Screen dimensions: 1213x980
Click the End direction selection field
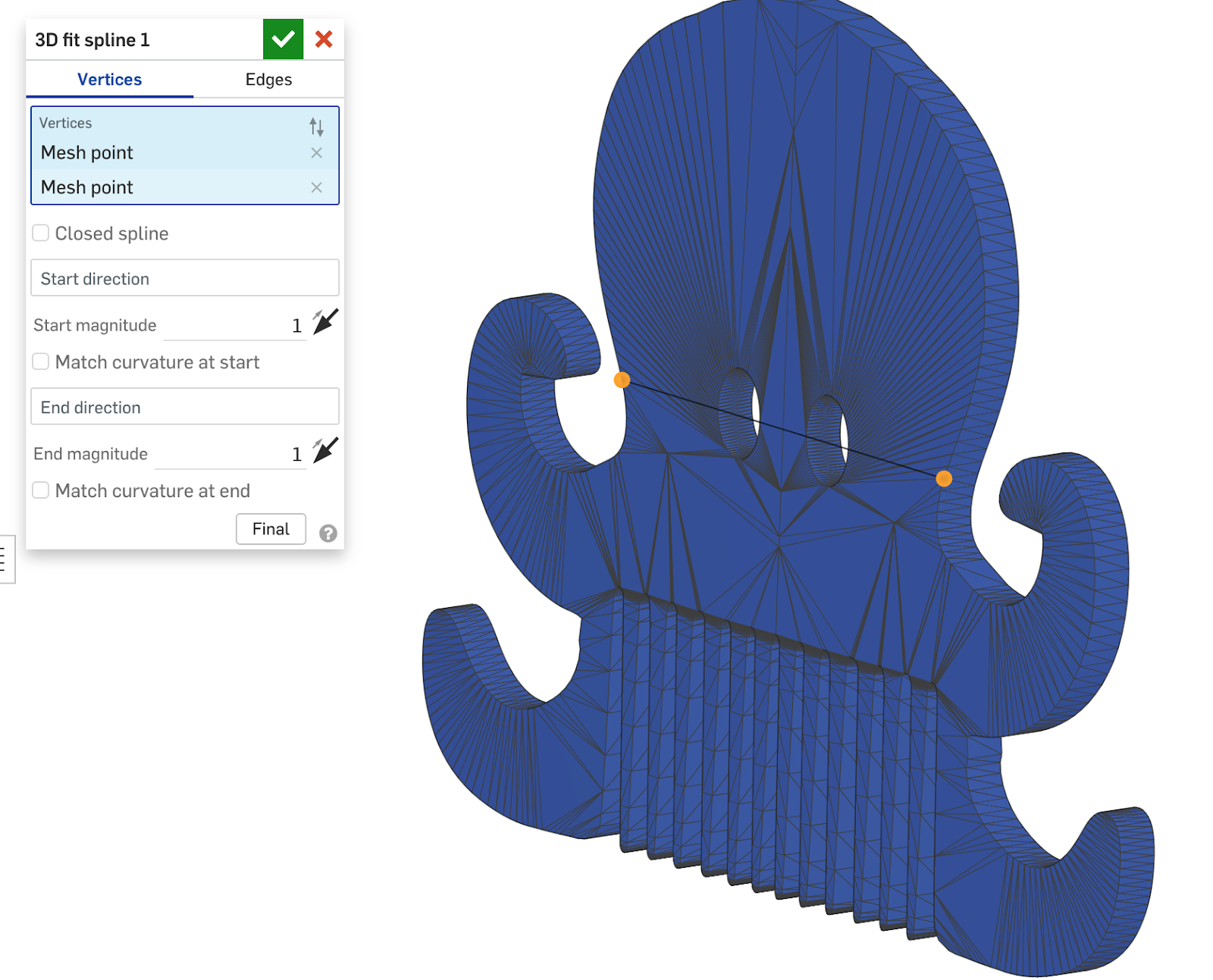coord(184,407)
